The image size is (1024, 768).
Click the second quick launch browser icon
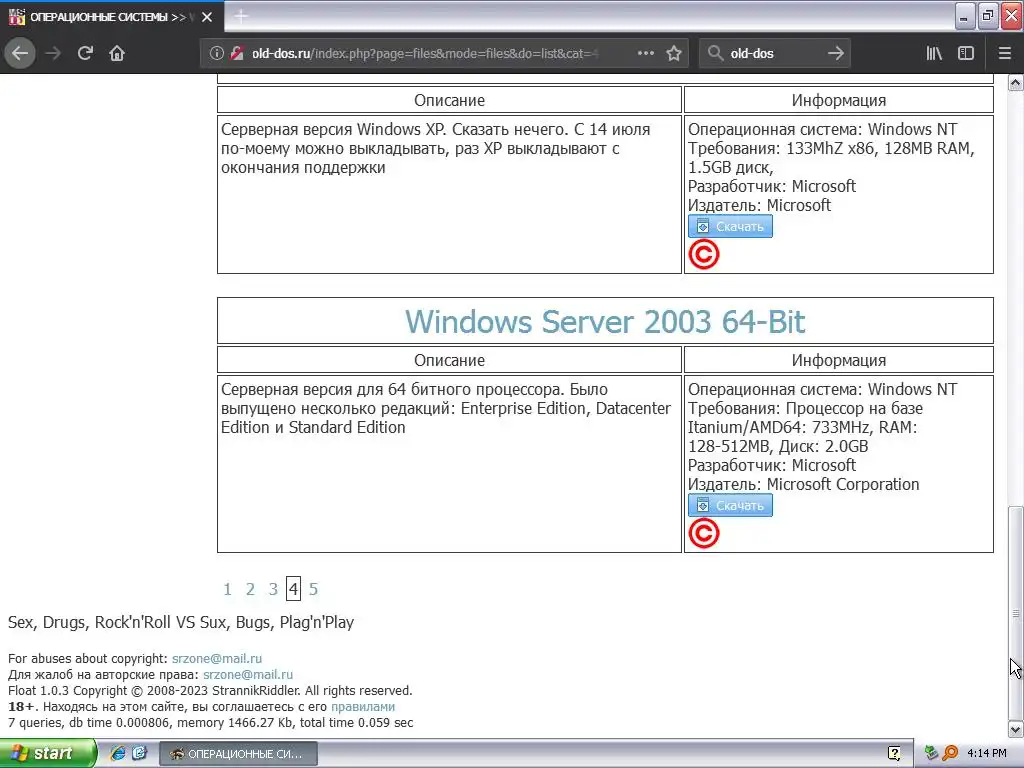pos(139,753)
